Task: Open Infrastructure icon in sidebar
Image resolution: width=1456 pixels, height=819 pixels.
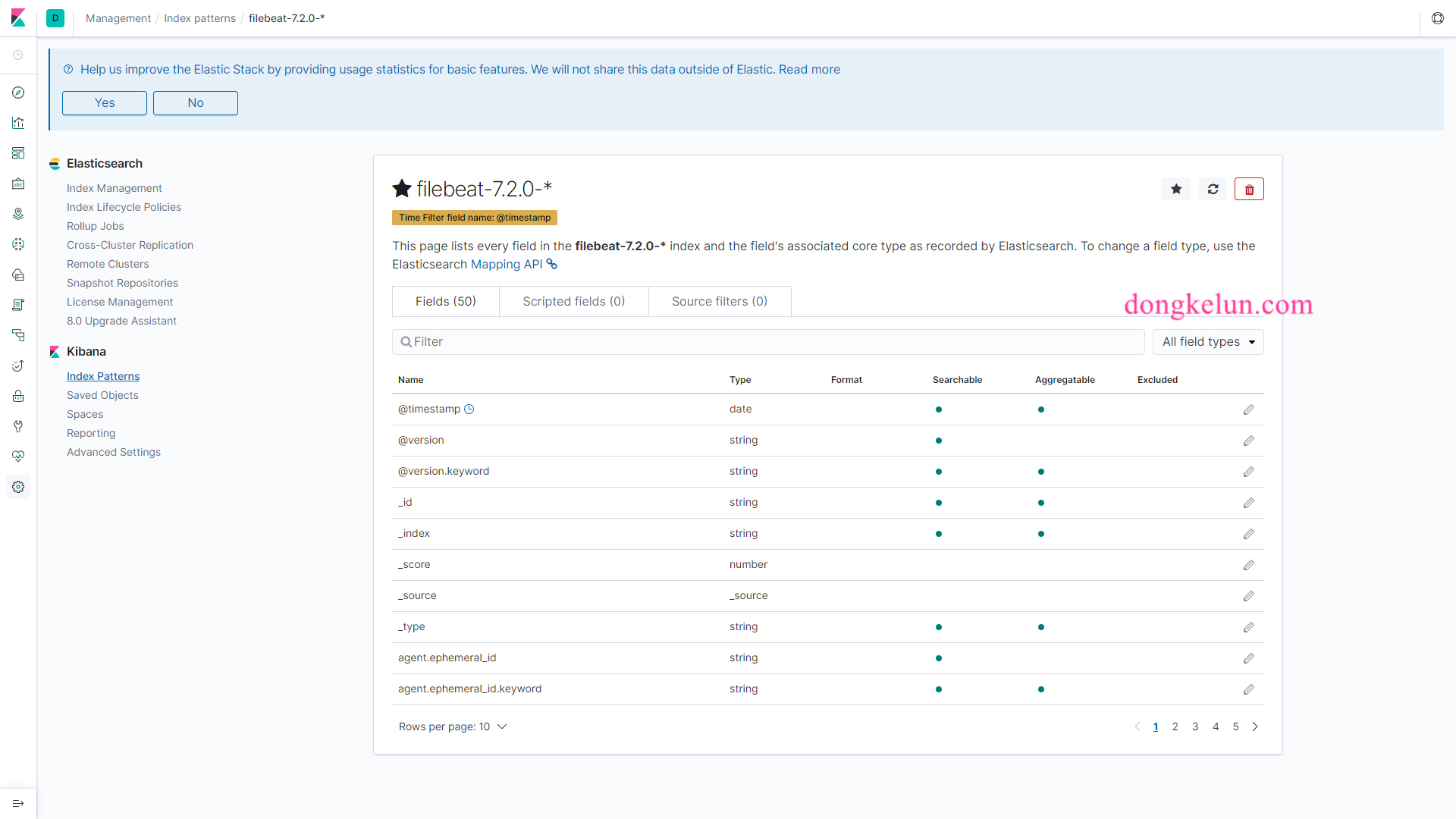Action: [x=18, y=275]
